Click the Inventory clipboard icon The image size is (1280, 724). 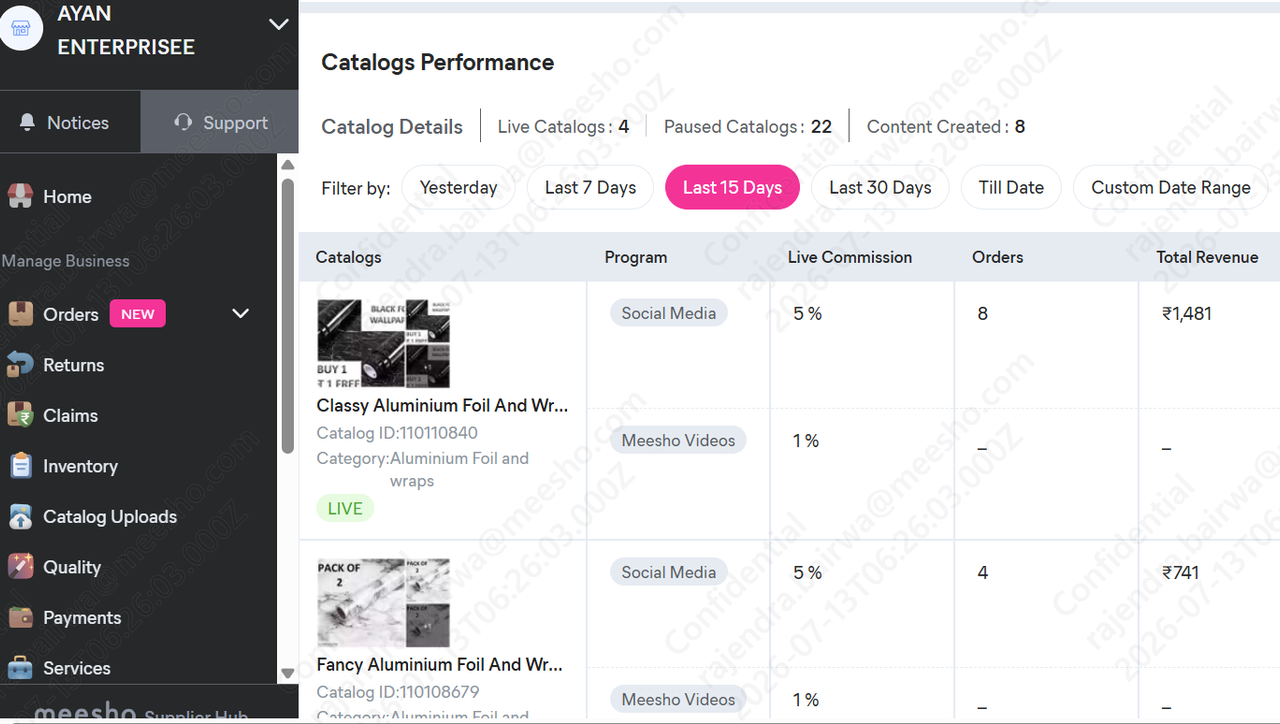coord(20,465)
